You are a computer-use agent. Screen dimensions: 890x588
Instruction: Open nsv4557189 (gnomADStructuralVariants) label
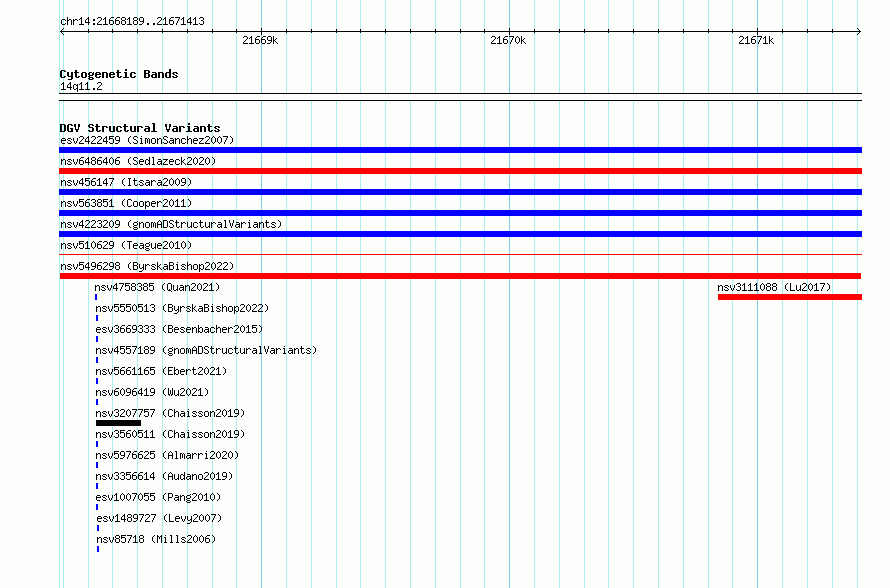tap(206, 350)
